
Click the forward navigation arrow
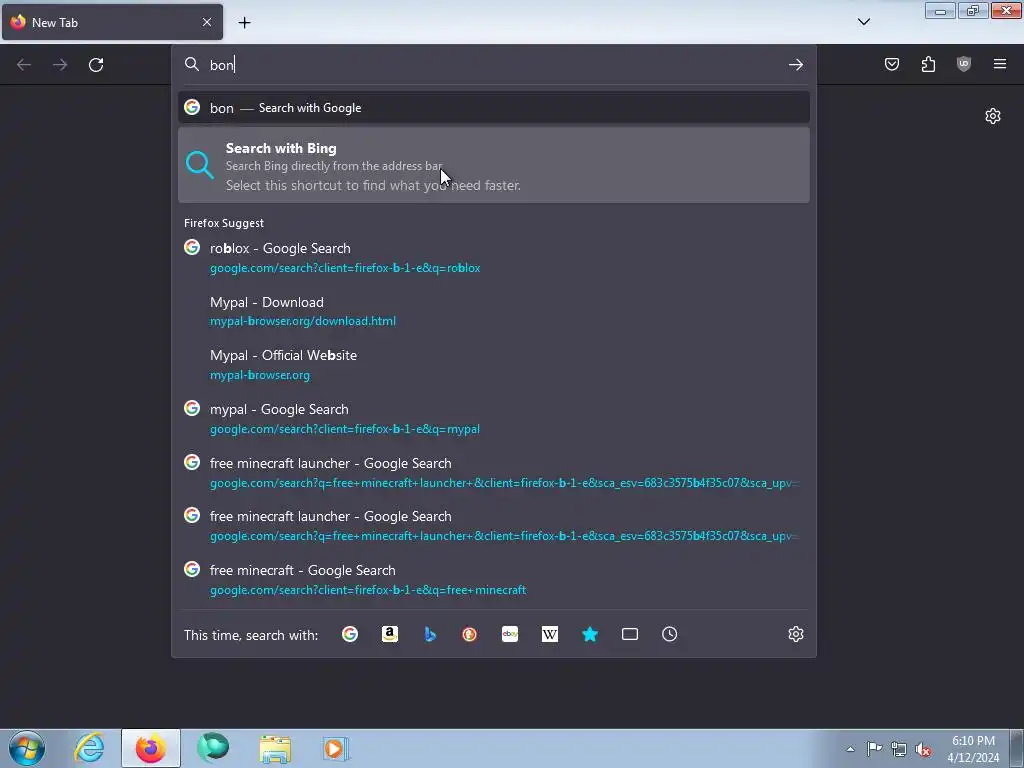point(60,65)
